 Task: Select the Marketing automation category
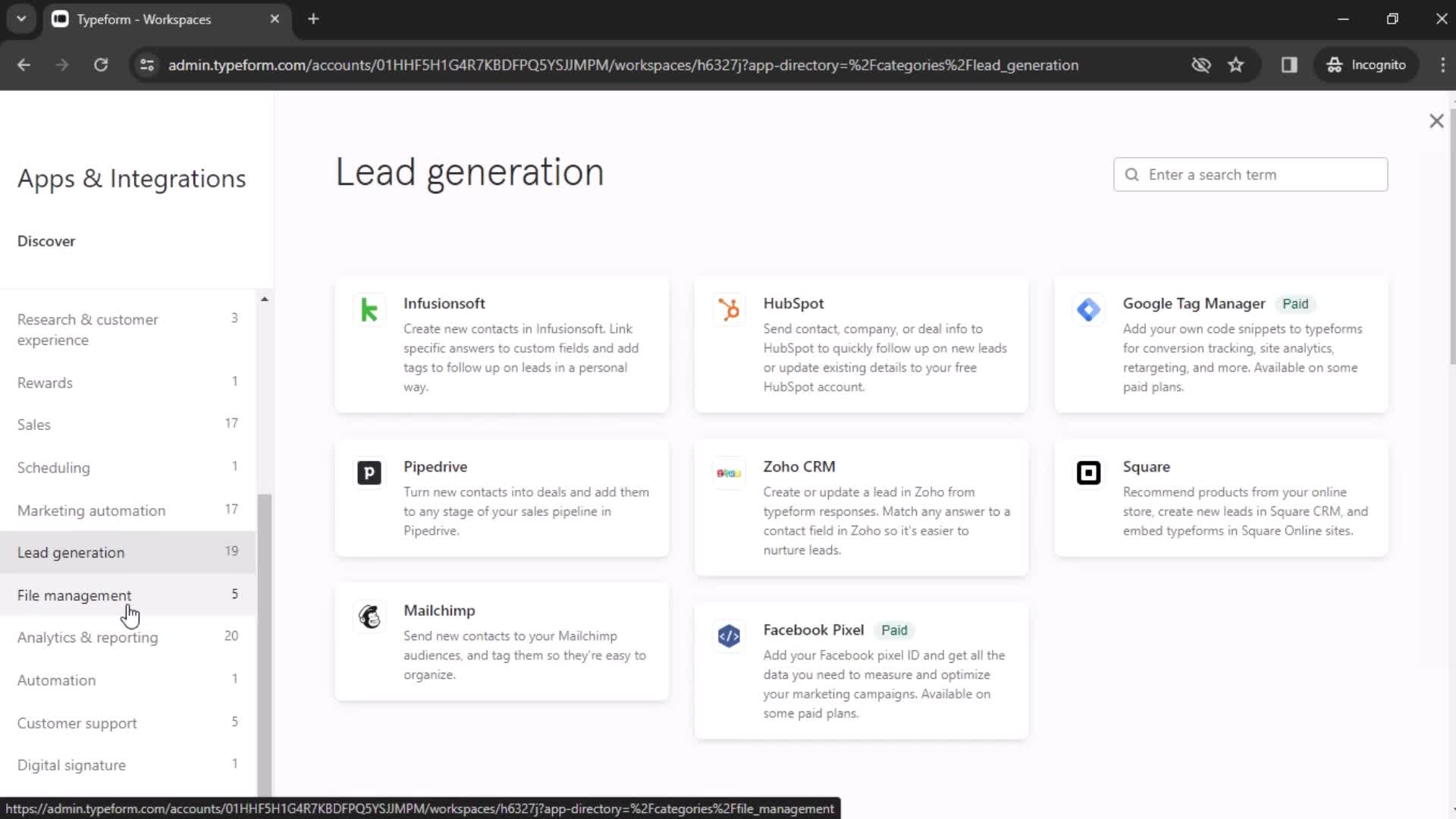tap(91, 510)
